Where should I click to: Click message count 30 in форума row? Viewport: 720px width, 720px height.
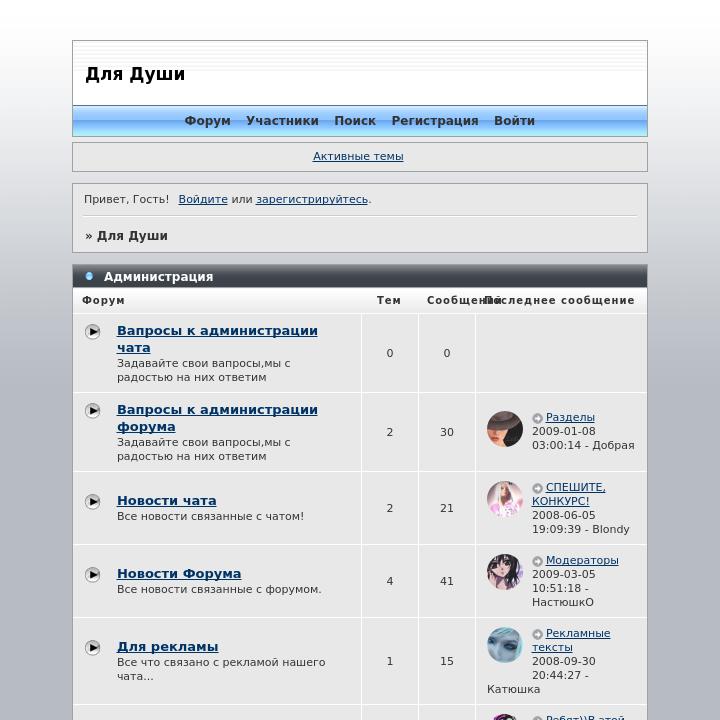(447, 432)
